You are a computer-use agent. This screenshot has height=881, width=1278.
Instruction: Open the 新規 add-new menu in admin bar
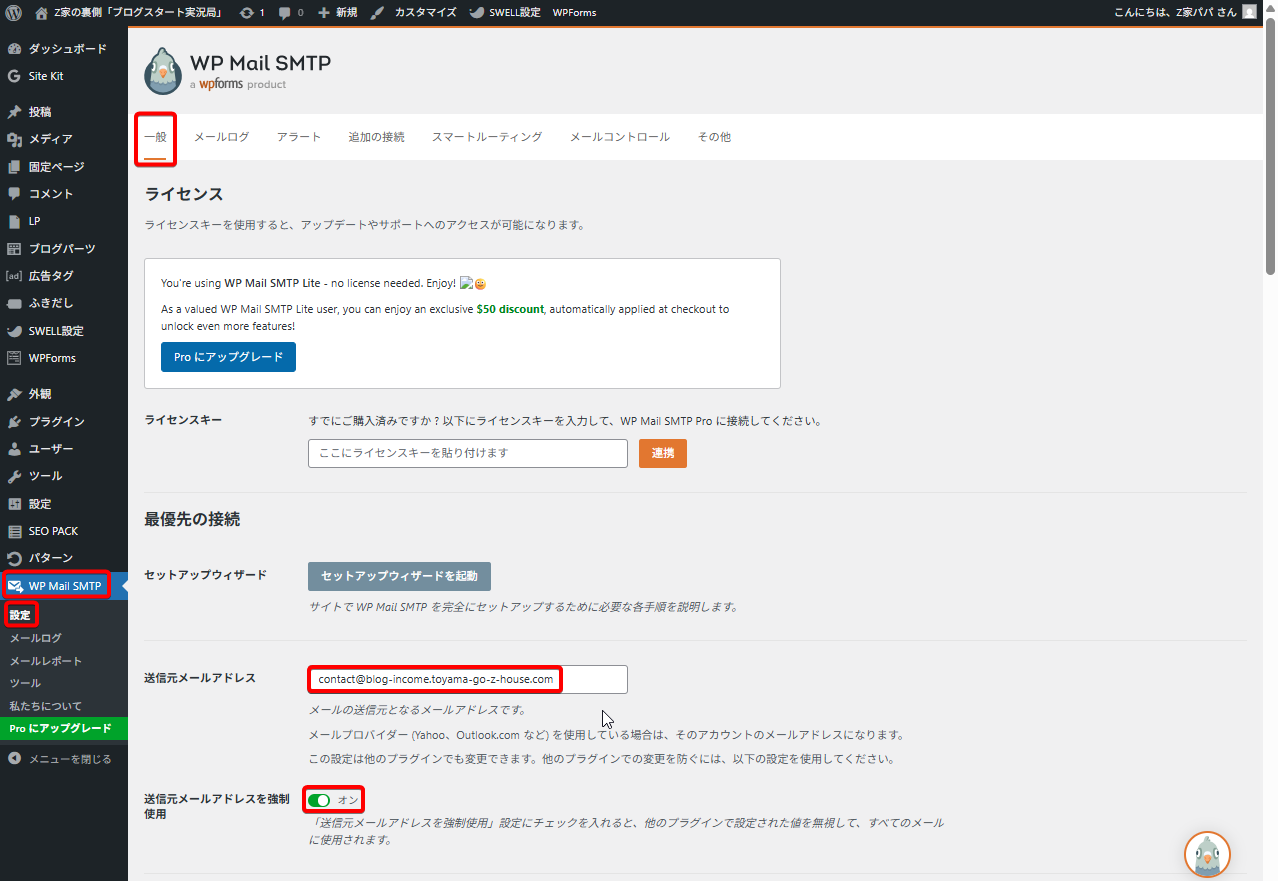337,12
